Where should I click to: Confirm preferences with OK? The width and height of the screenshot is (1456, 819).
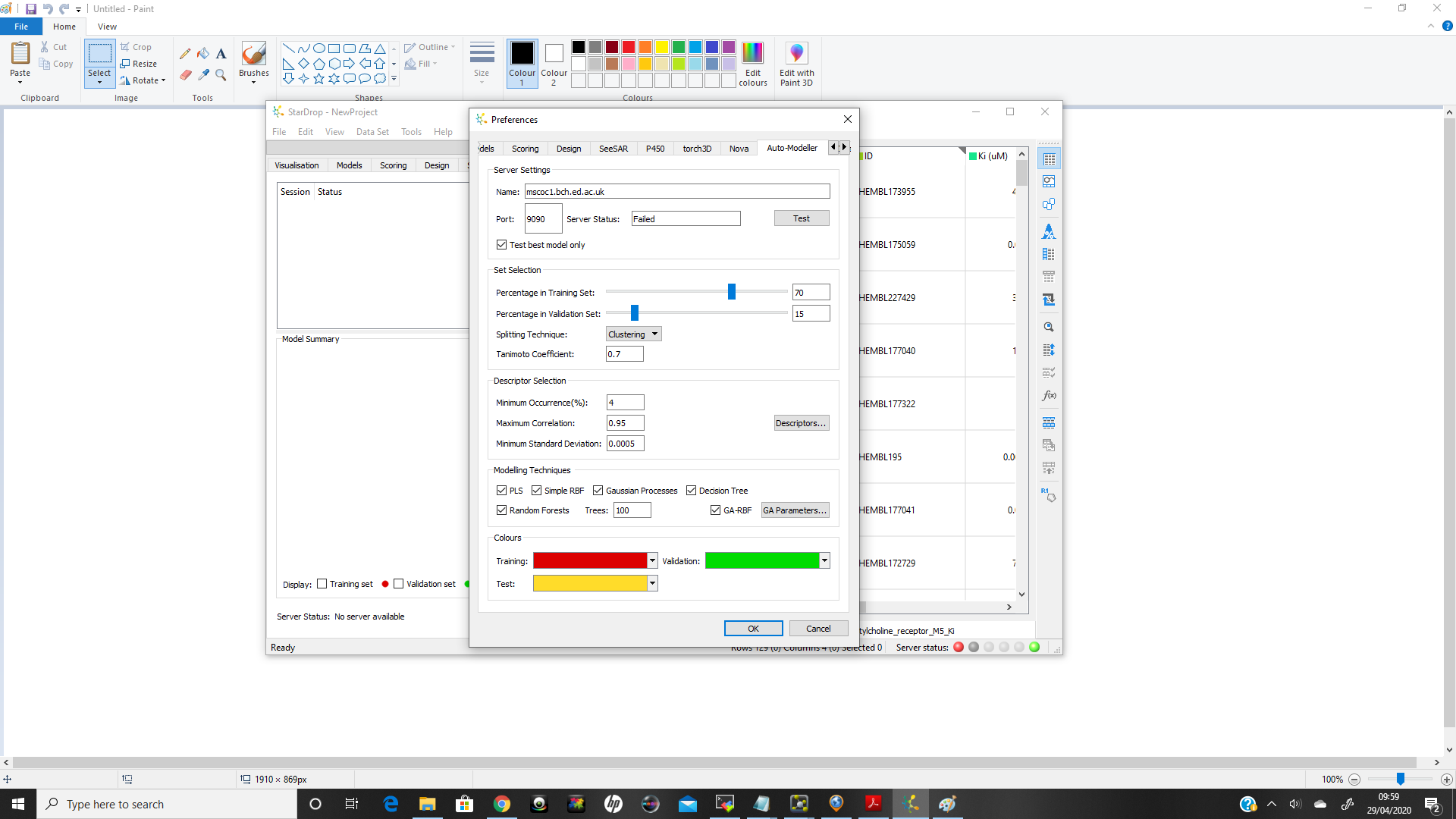[753, 629]
